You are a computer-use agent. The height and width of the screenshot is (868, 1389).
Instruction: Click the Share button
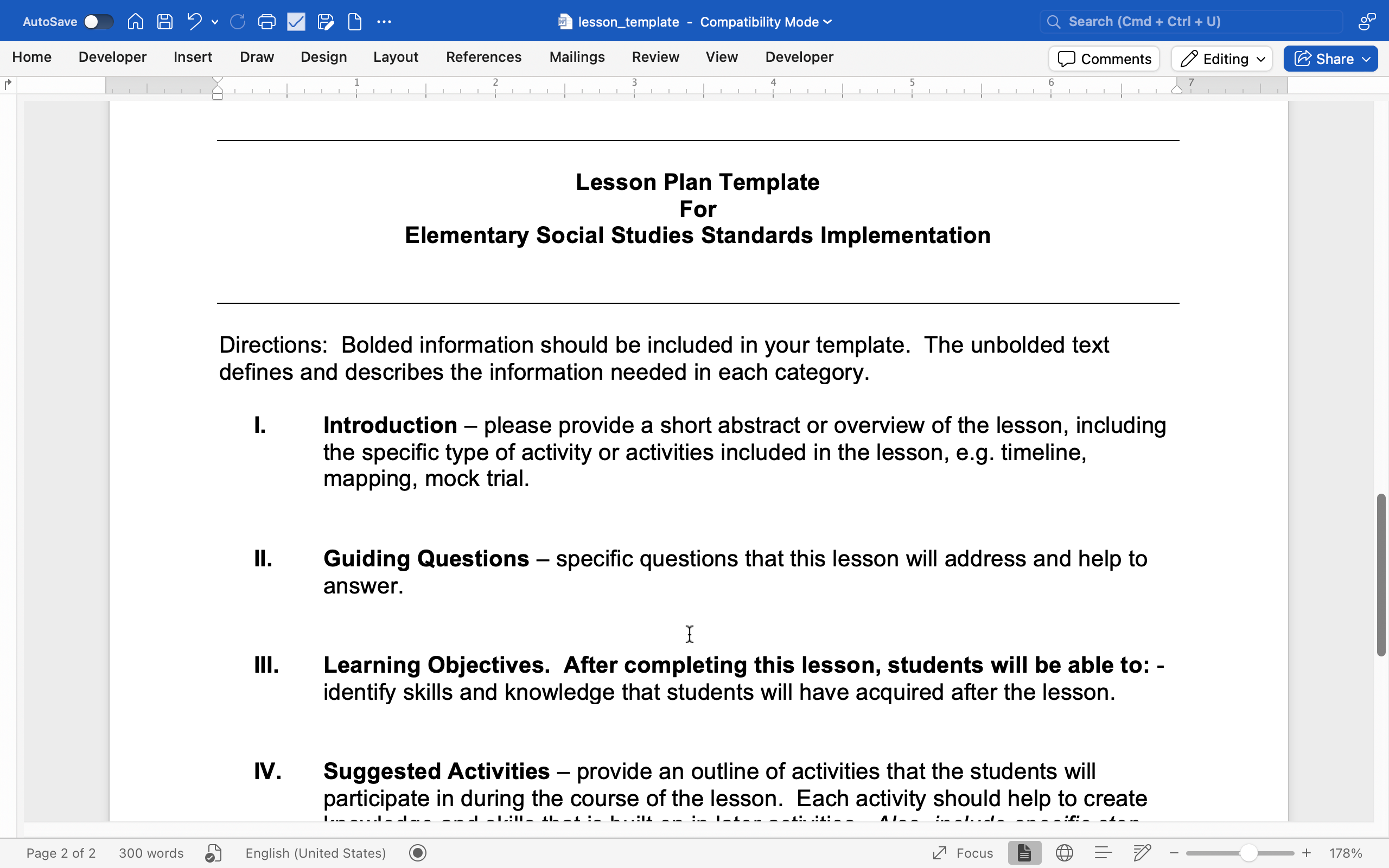click(x=1330, y=59)
